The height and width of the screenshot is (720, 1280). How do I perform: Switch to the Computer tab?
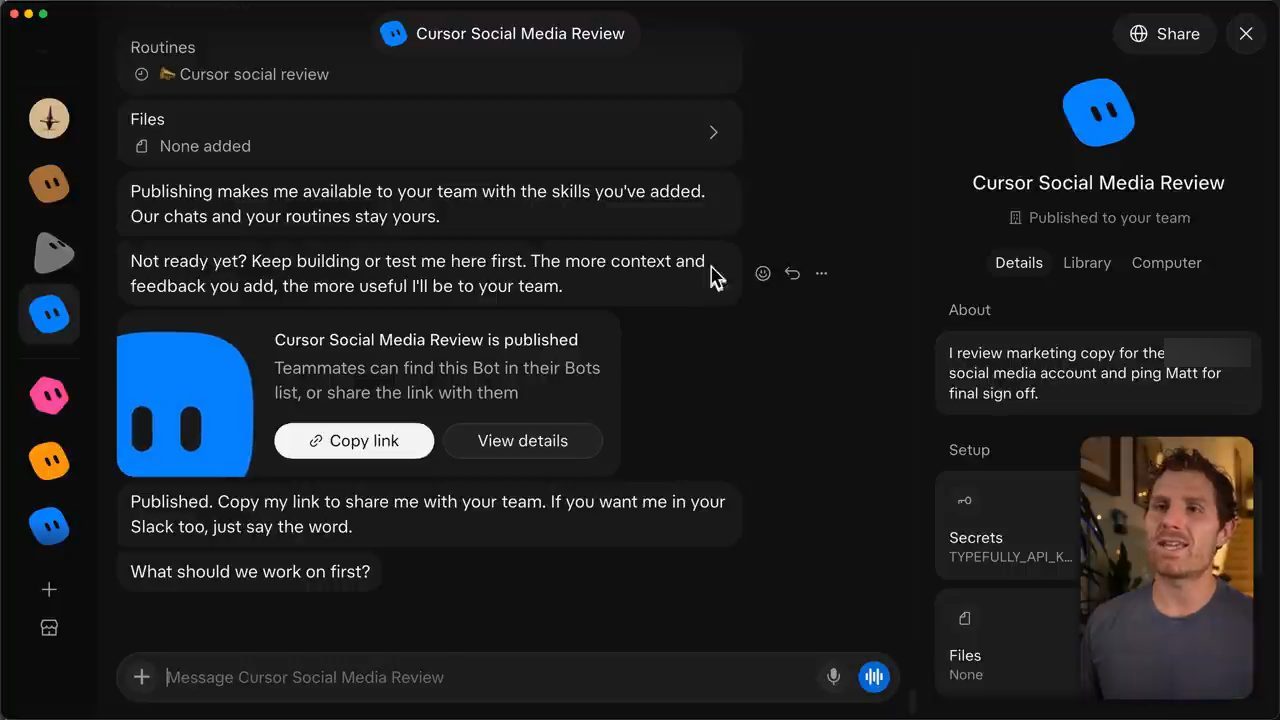tap(1166, 263)
